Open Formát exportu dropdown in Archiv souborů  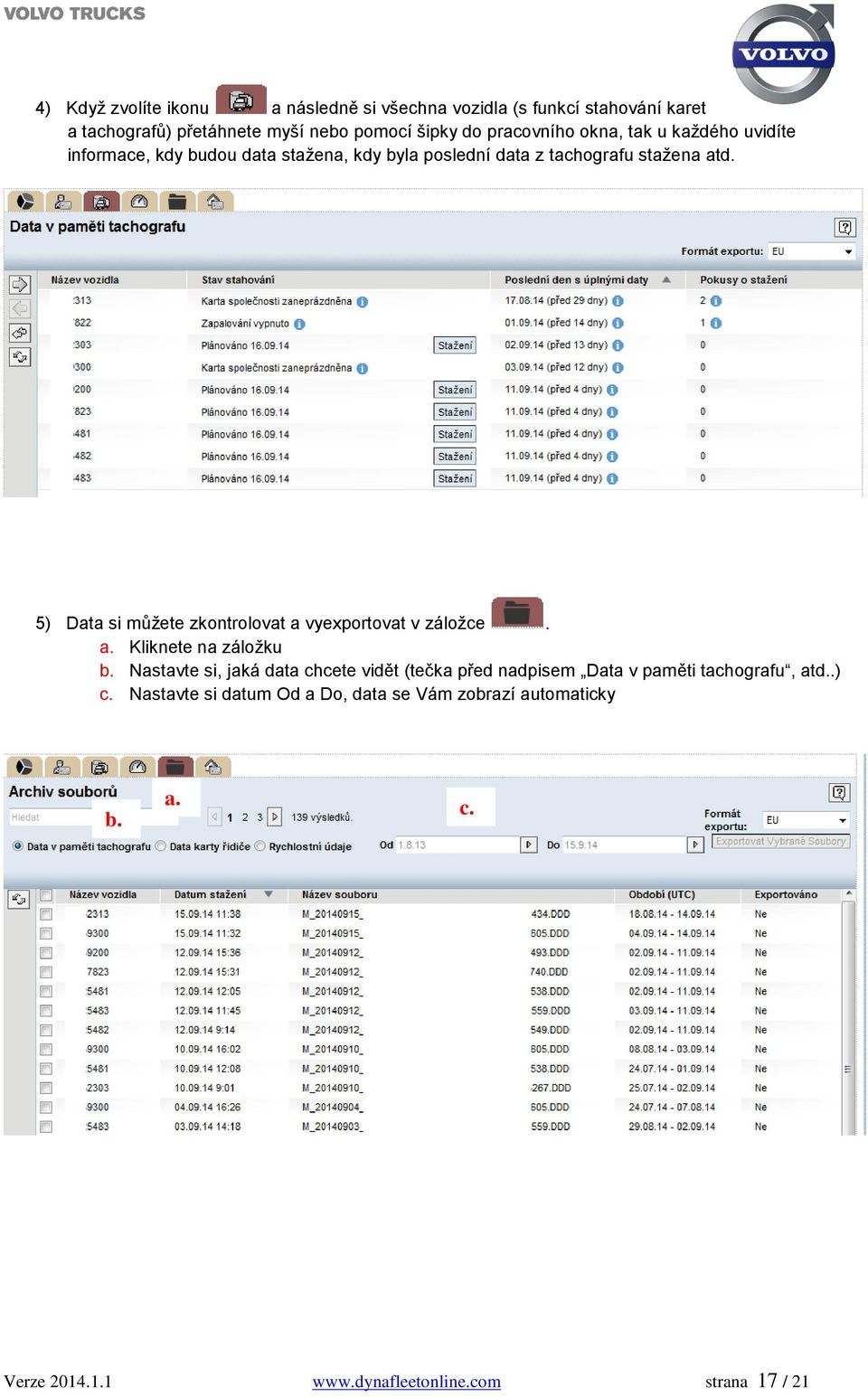point(806,820)
